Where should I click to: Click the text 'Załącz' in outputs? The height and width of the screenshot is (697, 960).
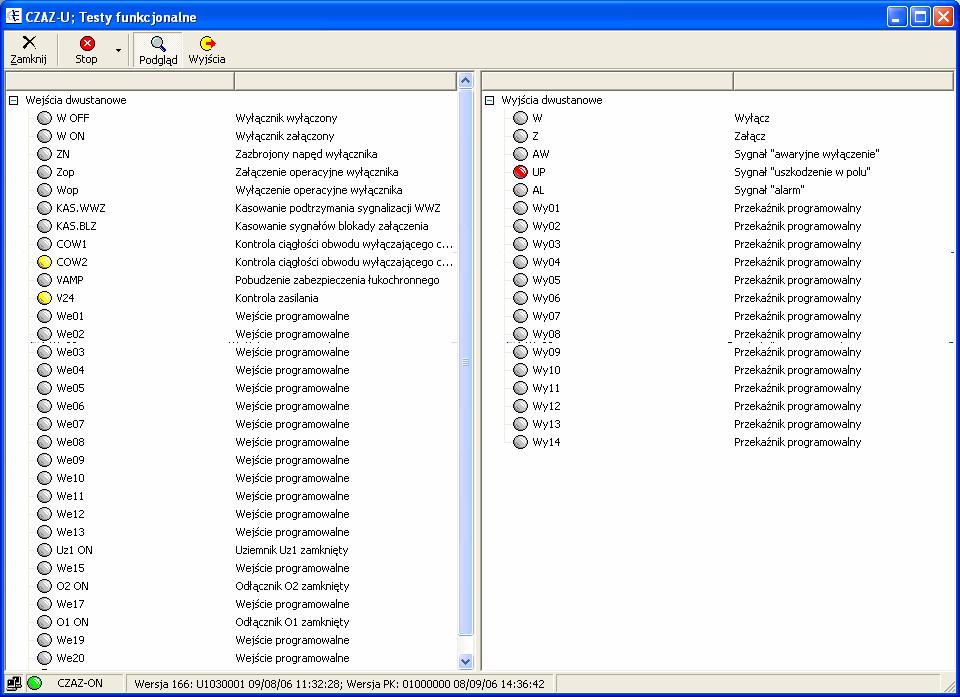click(x=749, y=136)
